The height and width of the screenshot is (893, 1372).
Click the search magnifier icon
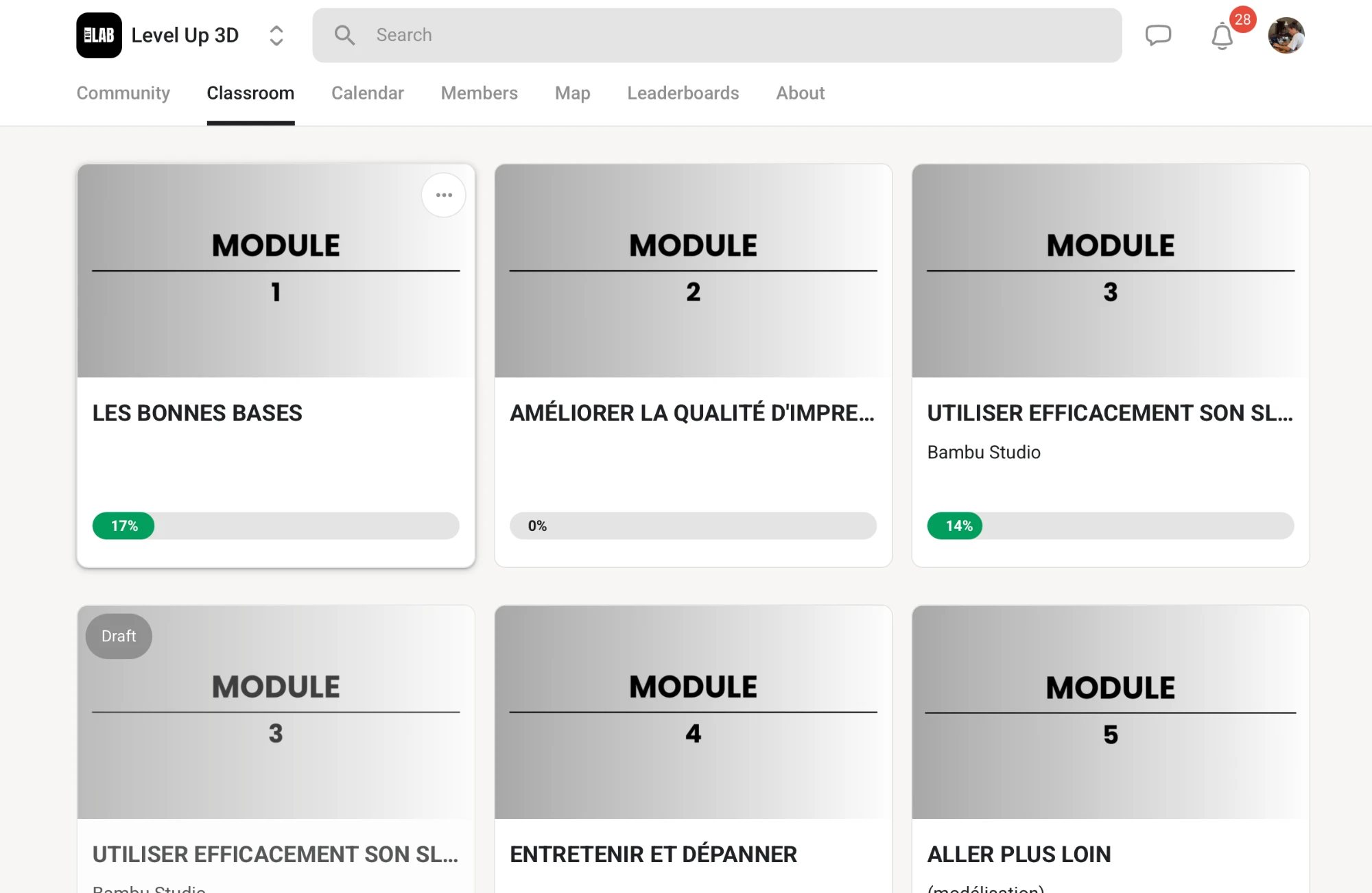tap(344, 35)
